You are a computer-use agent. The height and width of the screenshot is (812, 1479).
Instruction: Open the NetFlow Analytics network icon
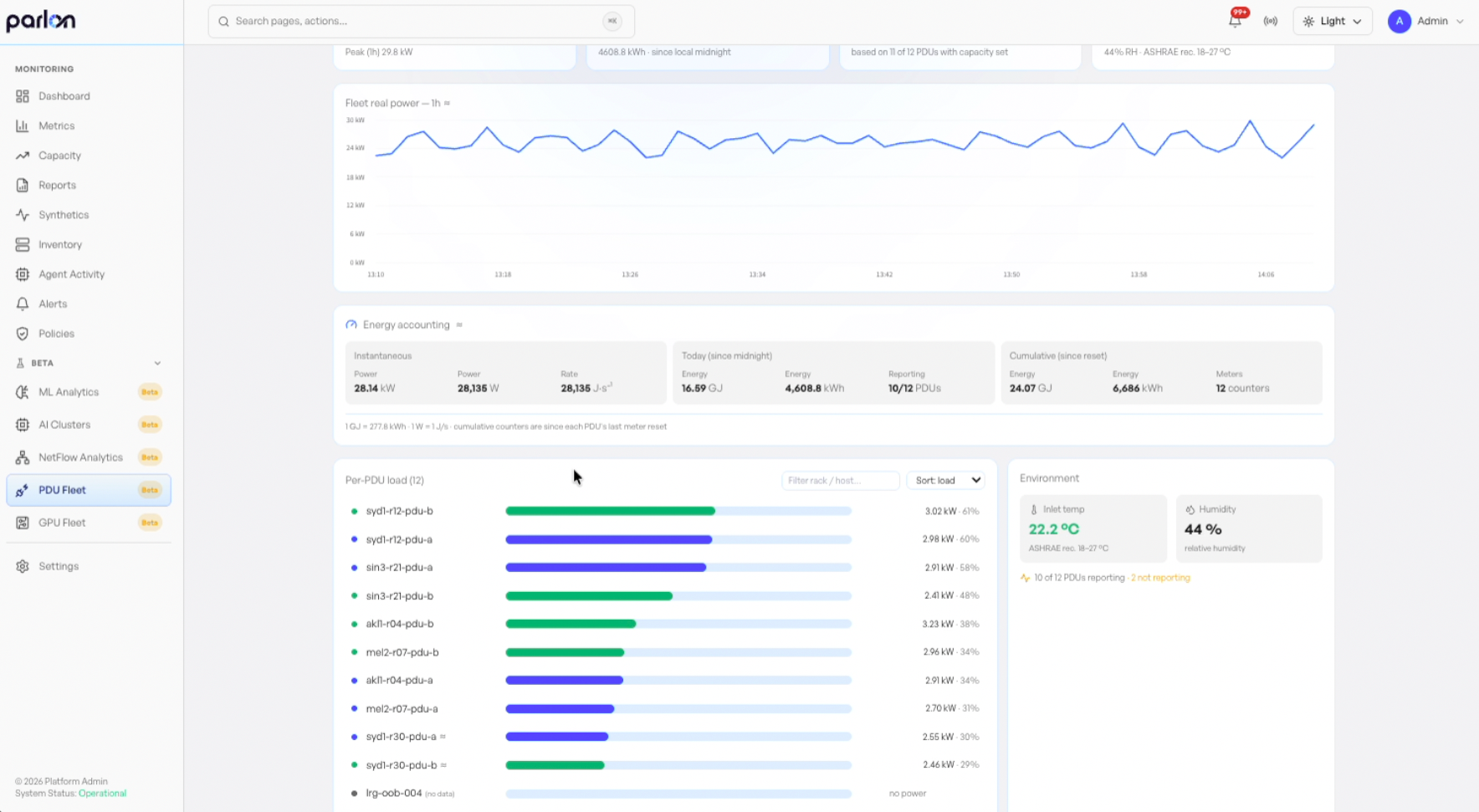(x=23, y=457)
